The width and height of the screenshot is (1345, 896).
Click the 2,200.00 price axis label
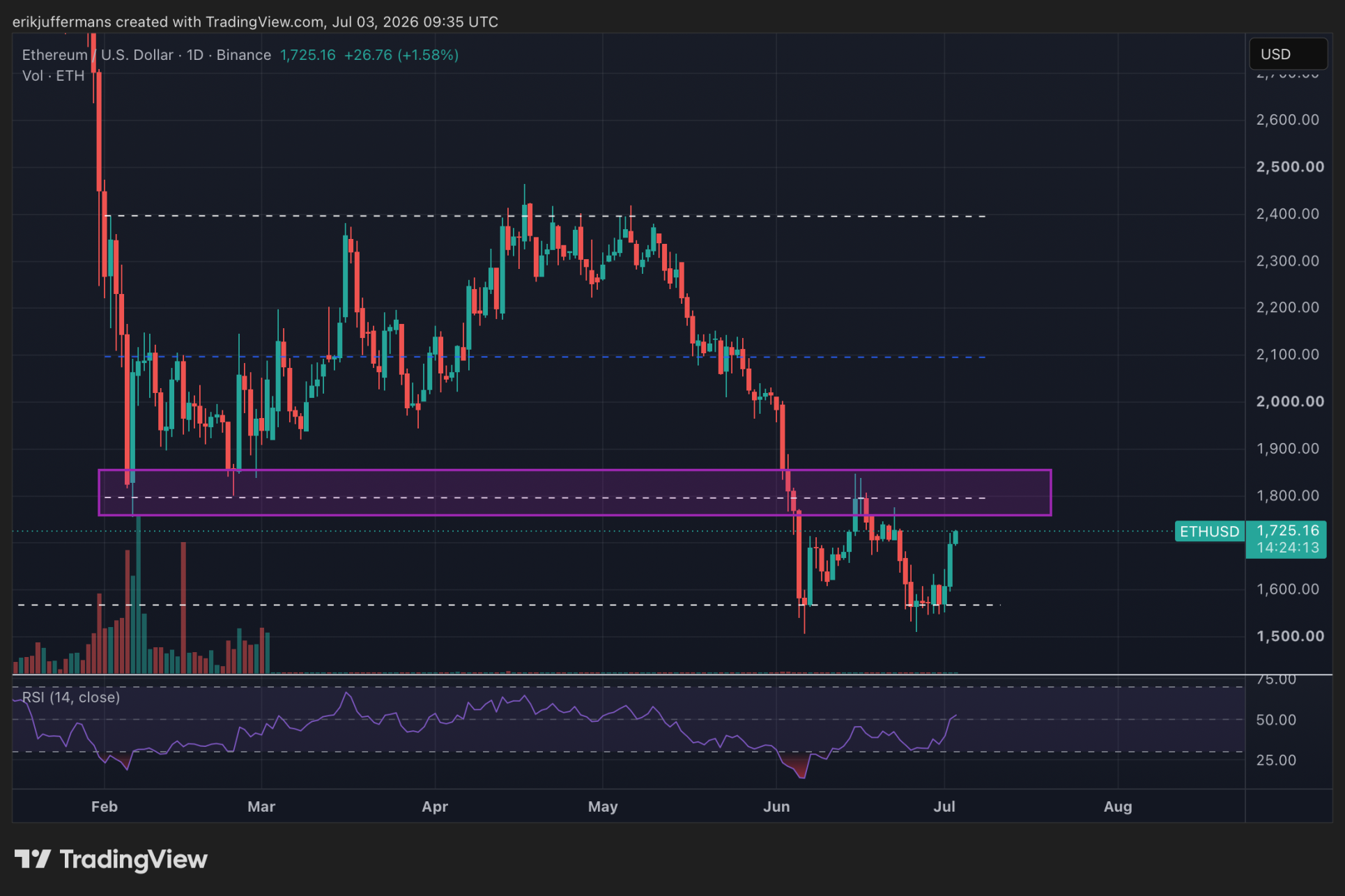click(x=1288, y=308)
